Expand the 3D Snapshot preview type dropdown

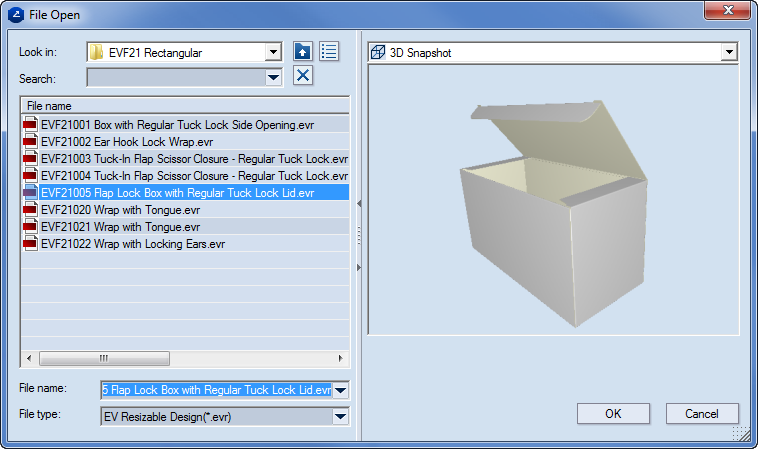pos(729,52)
